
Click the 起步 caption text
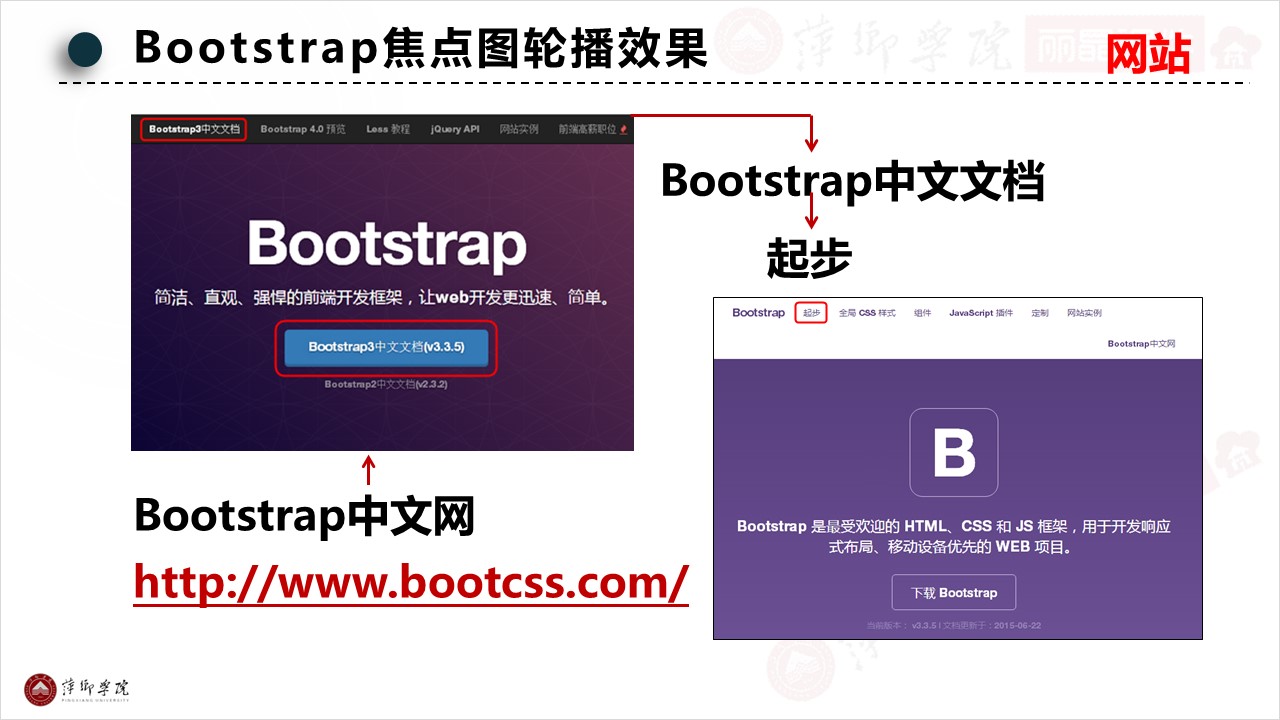809,258
